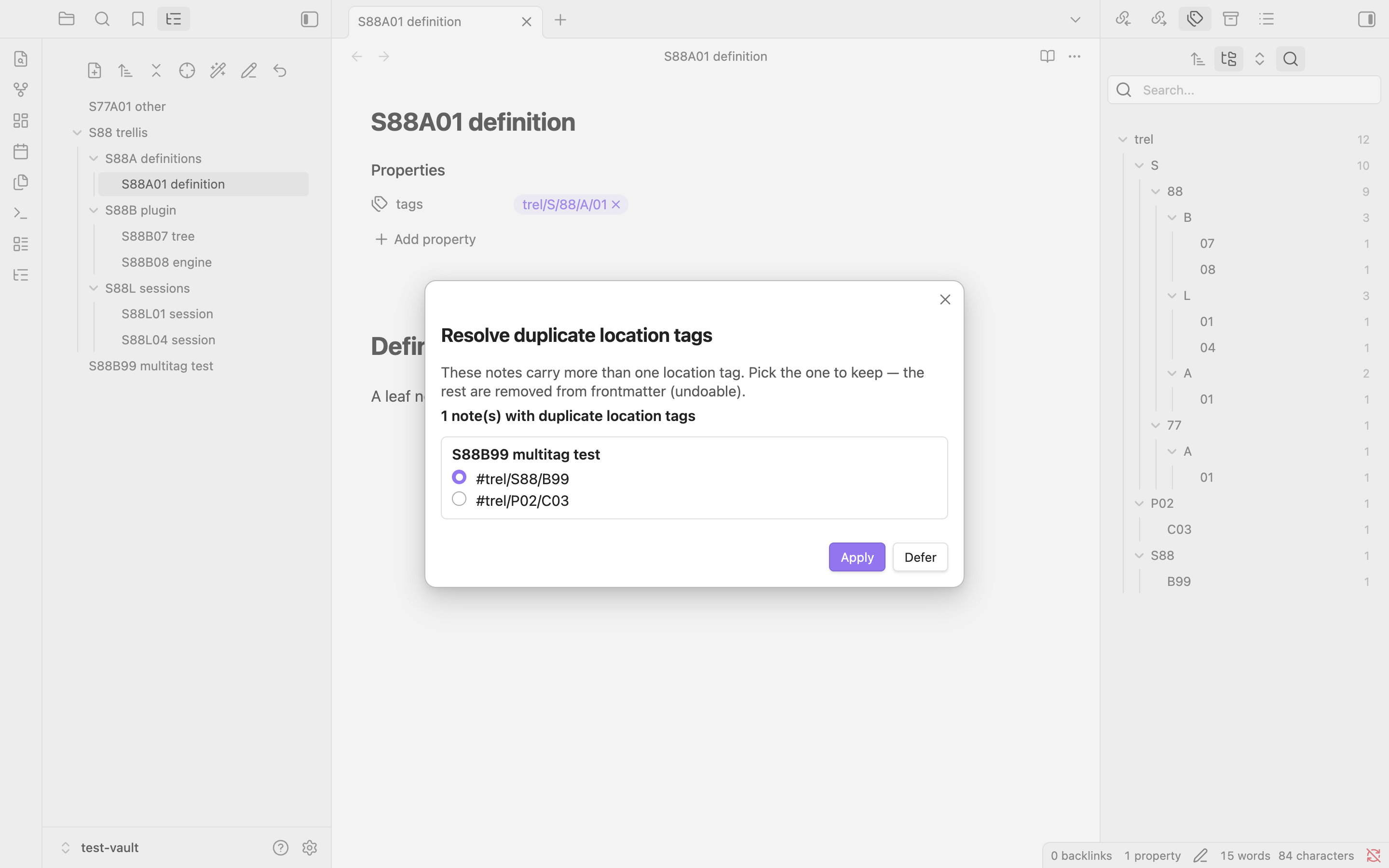Expand or collapse all tags icon
The height and width of the screenshot is (868, 1389).
(x=1259, y=59)
